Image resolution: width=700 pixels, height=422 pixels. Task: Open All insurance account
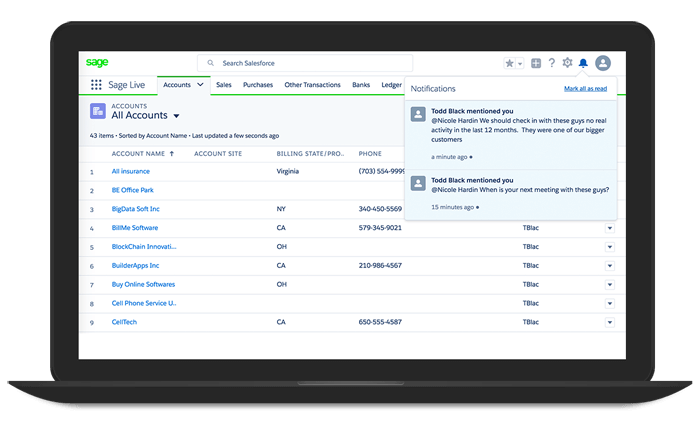[131, 171]
